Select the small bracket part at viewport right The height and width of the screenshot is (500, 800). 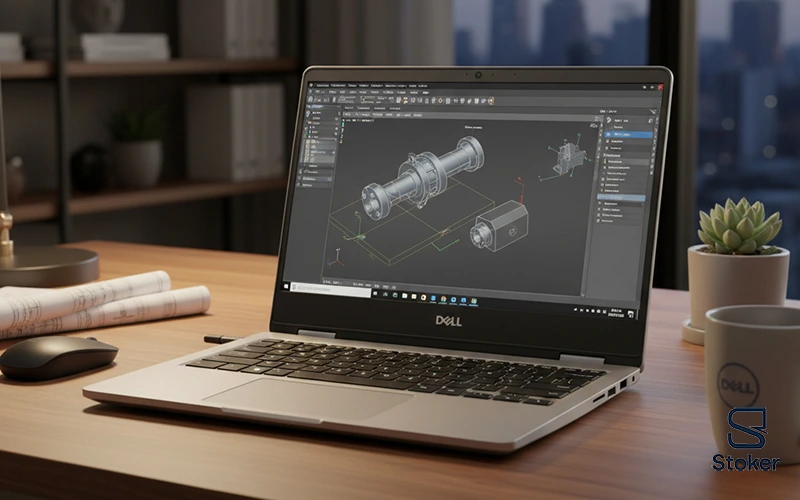click(x=568, y=156)
